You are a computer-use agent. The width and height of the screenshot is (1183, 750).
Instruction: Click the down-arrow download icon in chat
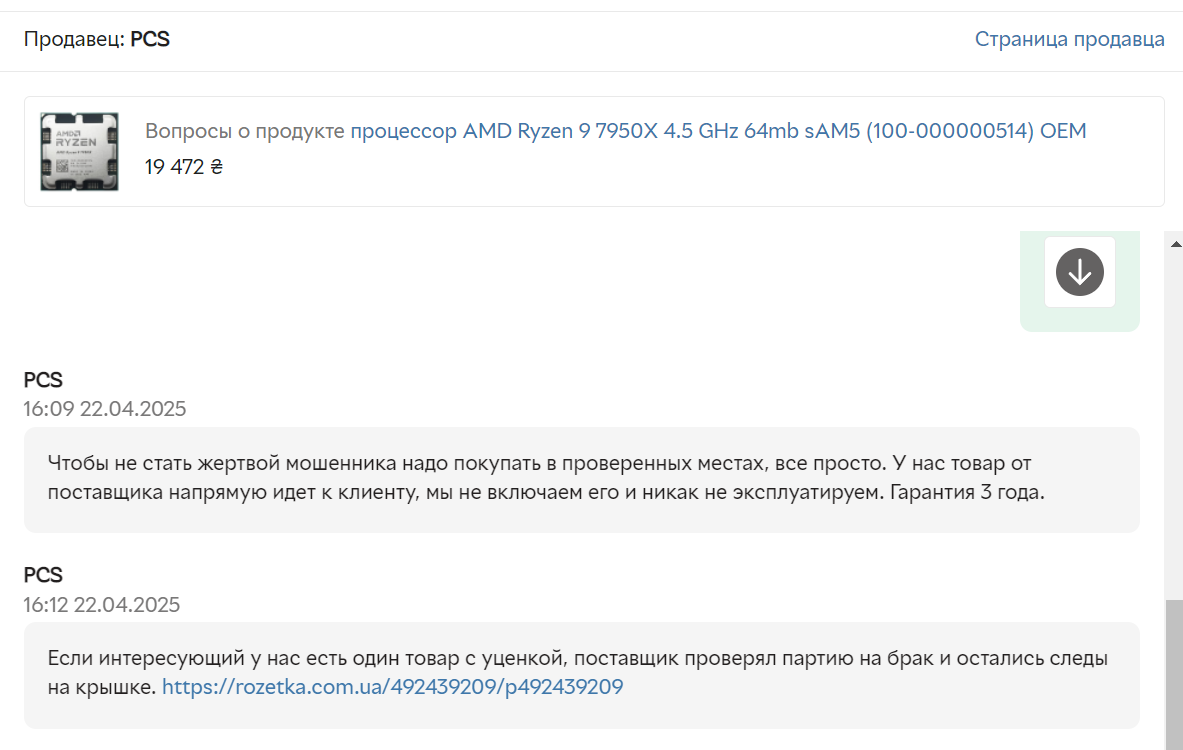(x=1080, y=272)
